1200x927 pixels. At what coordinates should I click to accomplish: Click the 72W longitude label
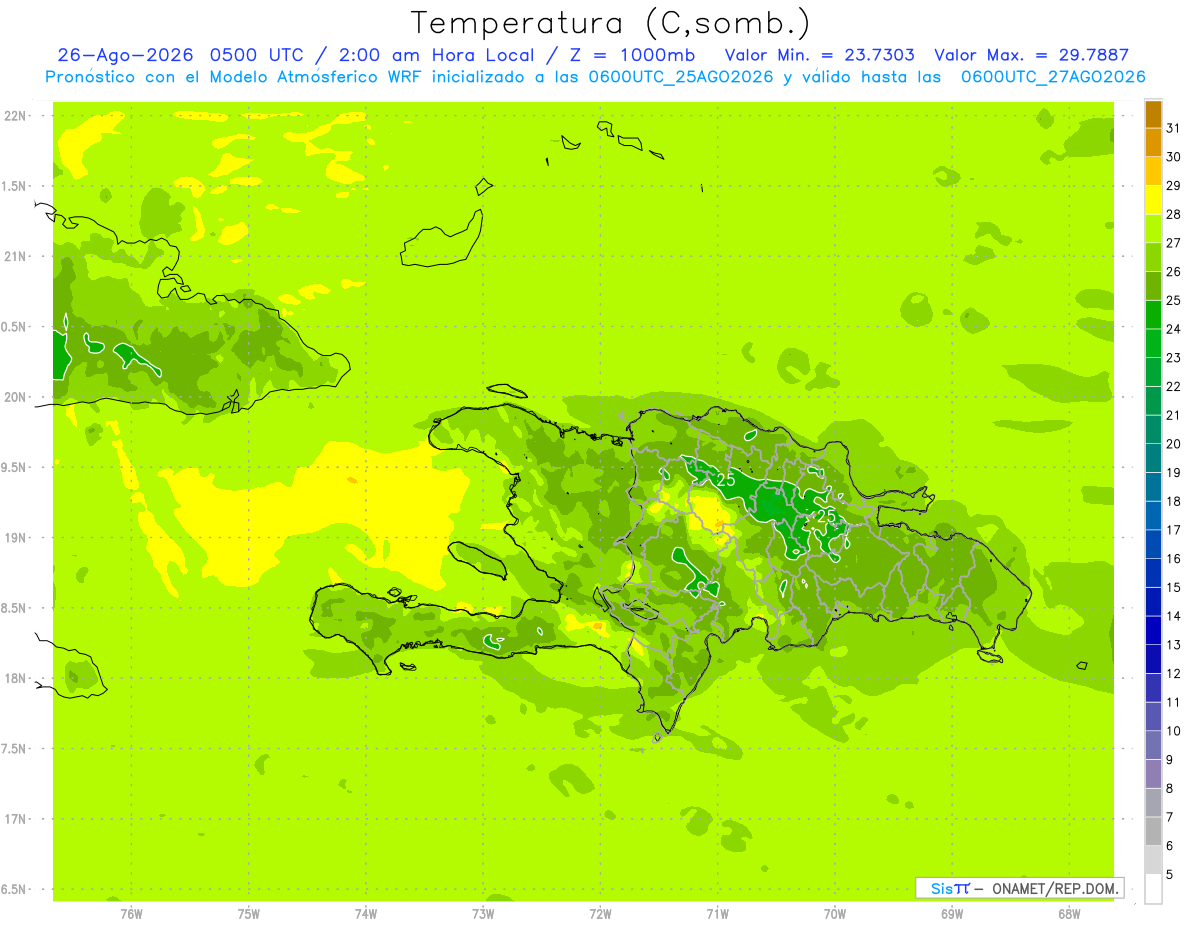[601, 913]
